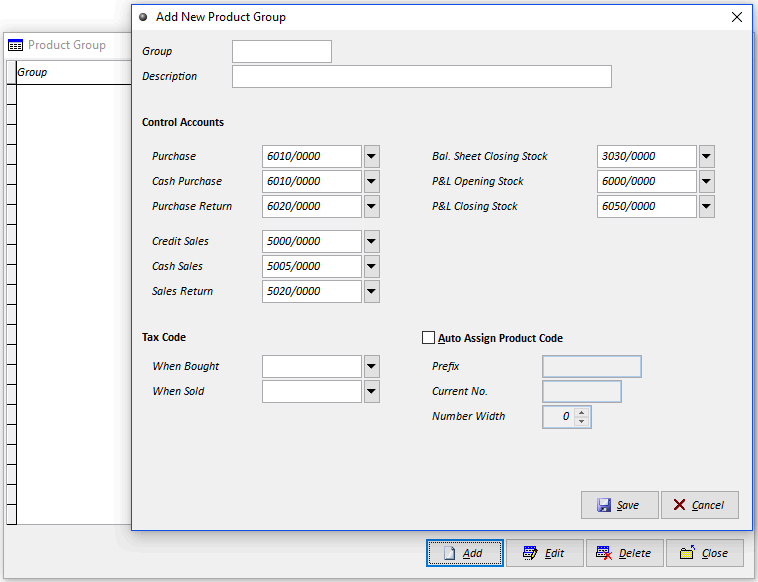Click the Current No. input field
The height and width of the screenshot is (582, 758).
point(582,392)
